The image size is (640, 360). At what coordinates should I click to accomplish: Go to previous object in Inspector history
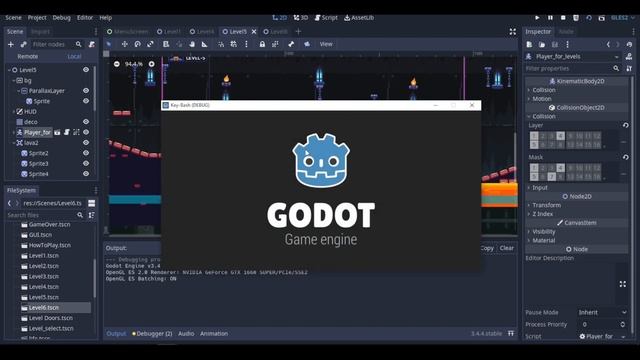pos(608,44)
